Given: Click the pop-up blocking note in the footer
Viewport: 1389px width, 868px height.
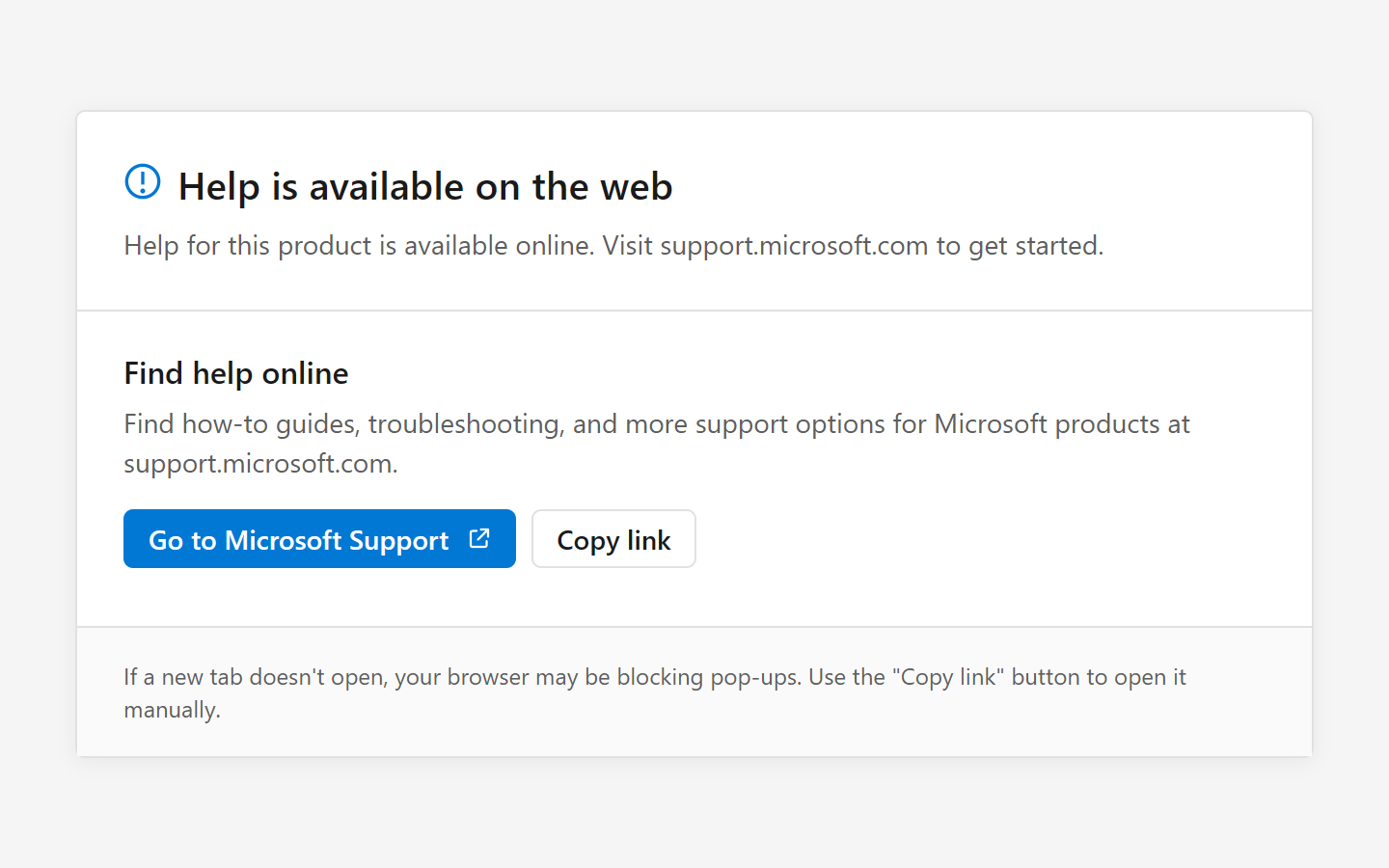Looking at the screenshot, I should tap(655, 692).
